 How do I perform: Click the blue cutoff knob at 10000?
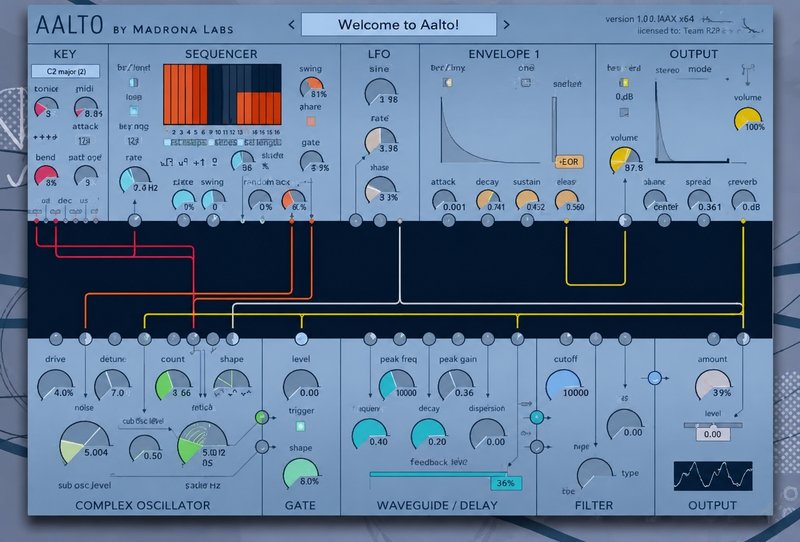[564, 385]
